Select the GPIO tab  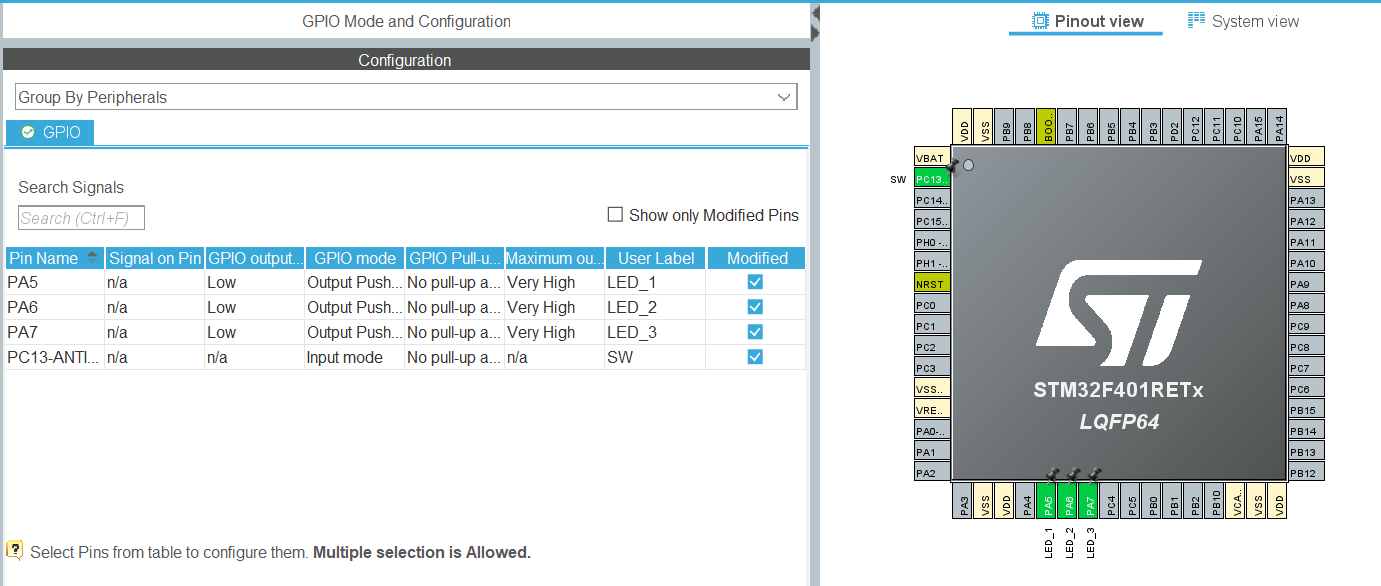(x=50, y=132)
